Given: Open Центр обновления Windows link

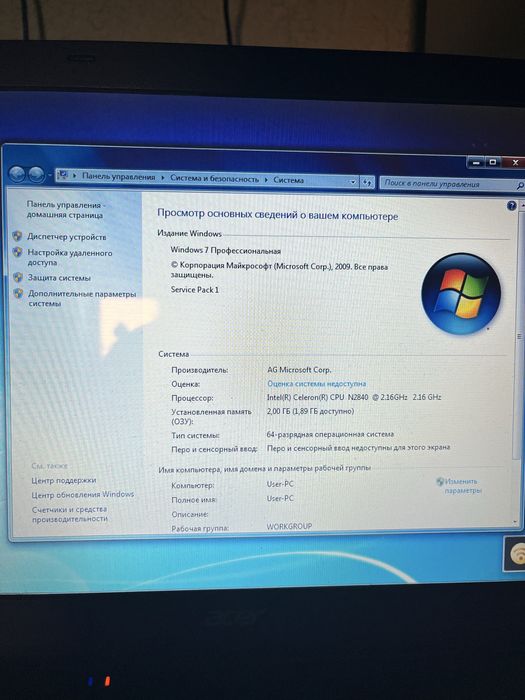Looking at the screenshot, I should [x=83, y=495].
